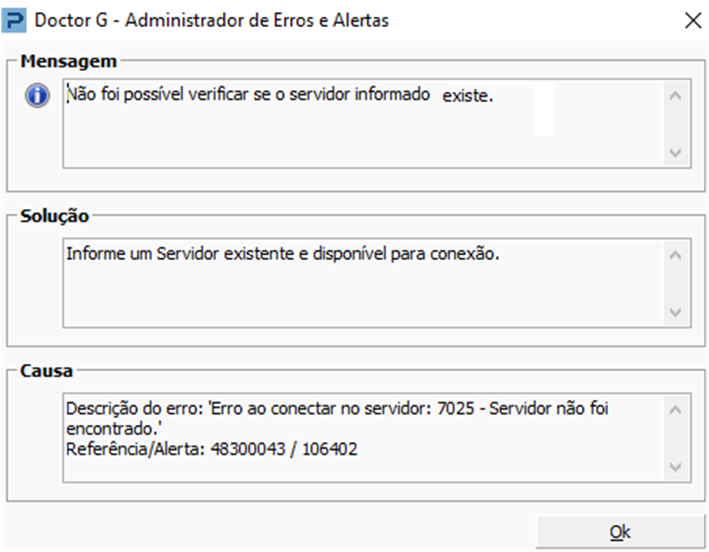Close the Doctor G dialog window
709x552 pixels.
(693, 20)
